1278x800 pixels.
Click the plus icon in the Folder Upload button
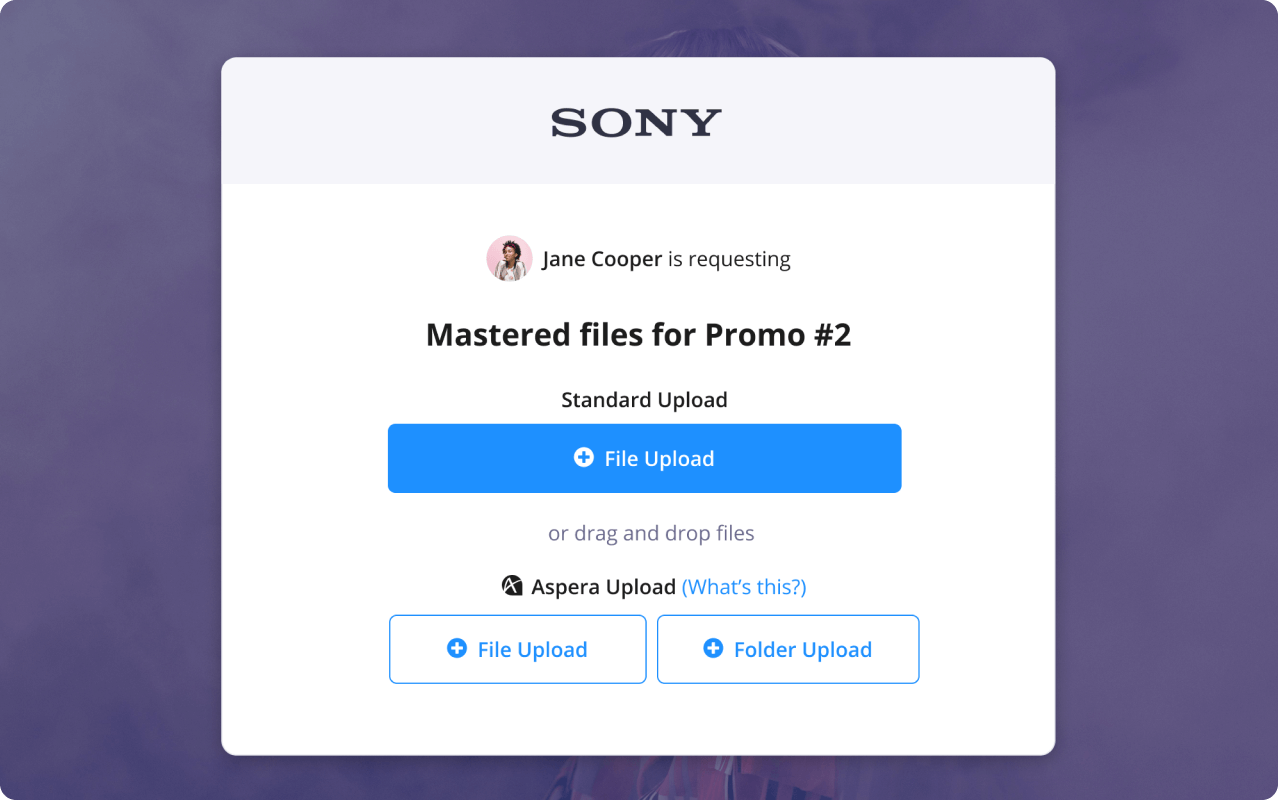coord(713,649)
